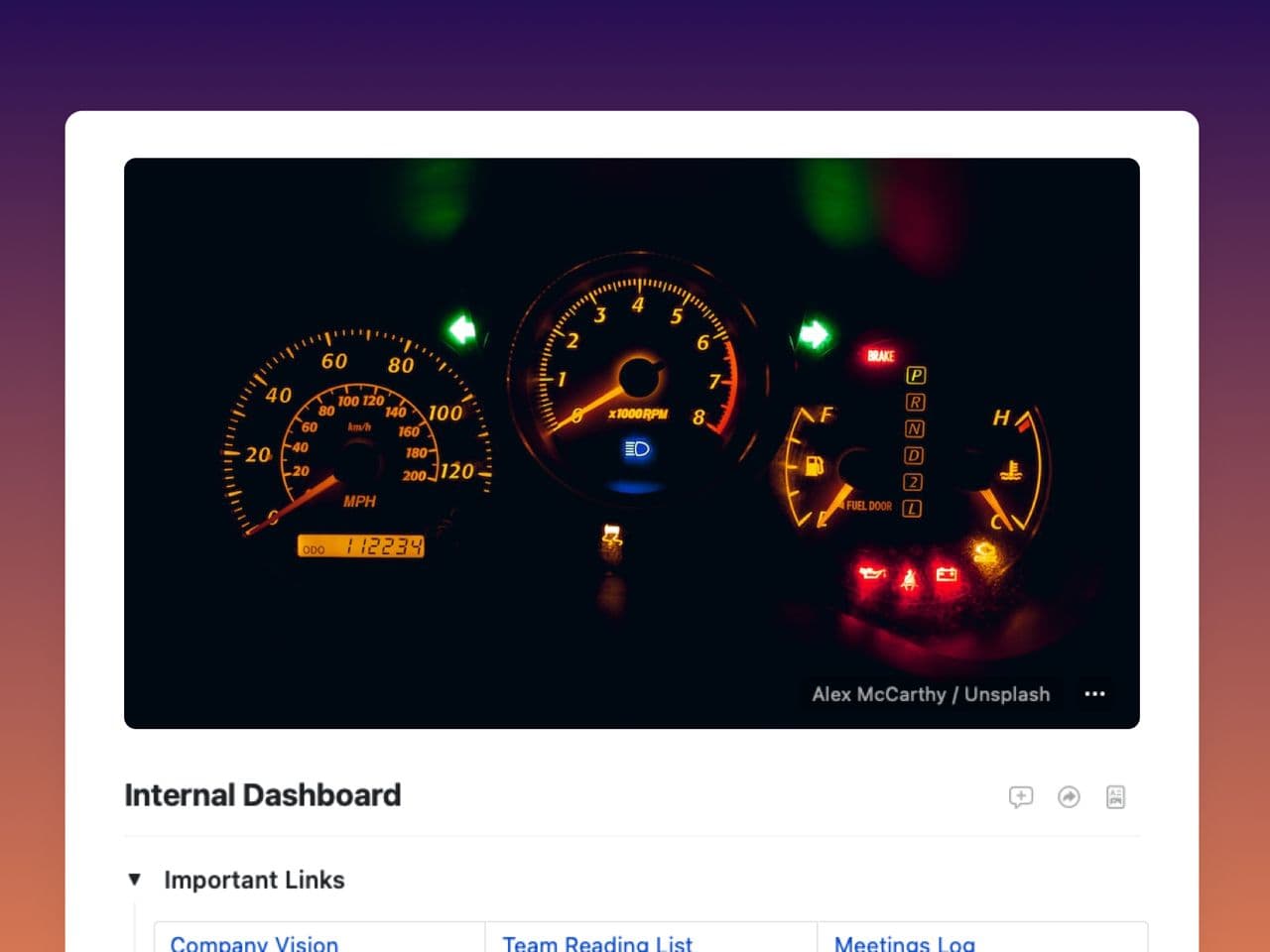Click the Important Links heading text

pos(254,880)
